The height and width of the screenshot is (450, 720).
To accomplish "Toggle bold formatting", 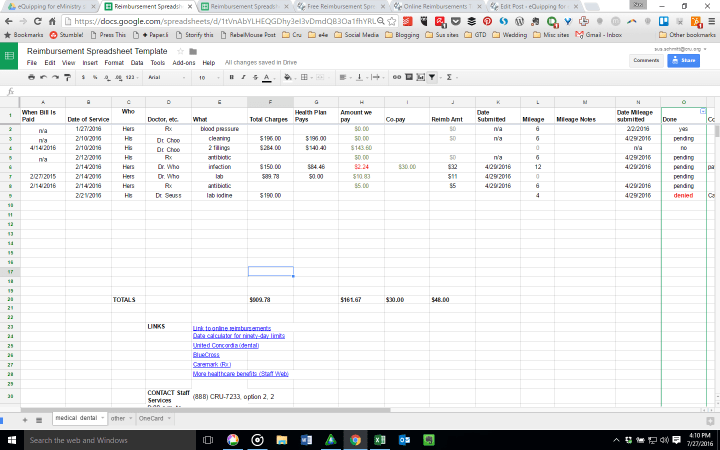I will [x=231, y=77].
